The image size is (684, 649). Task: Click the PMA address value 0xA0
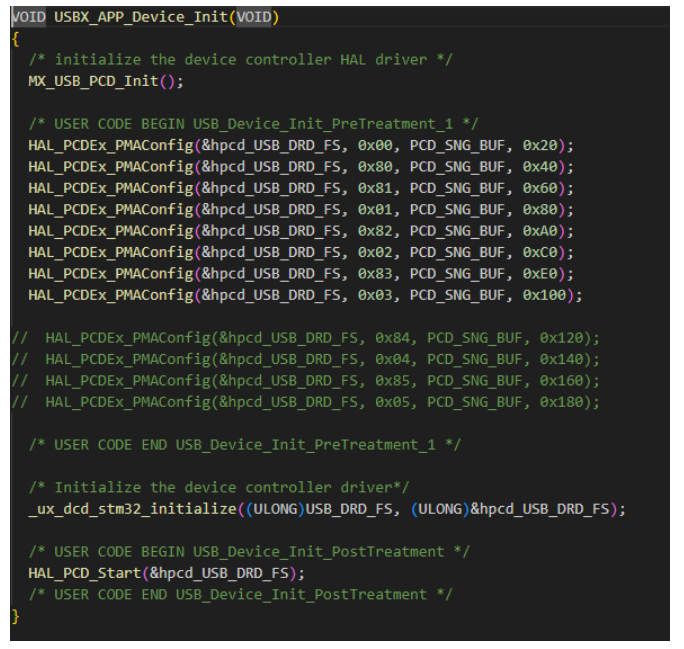pos(540,231)
